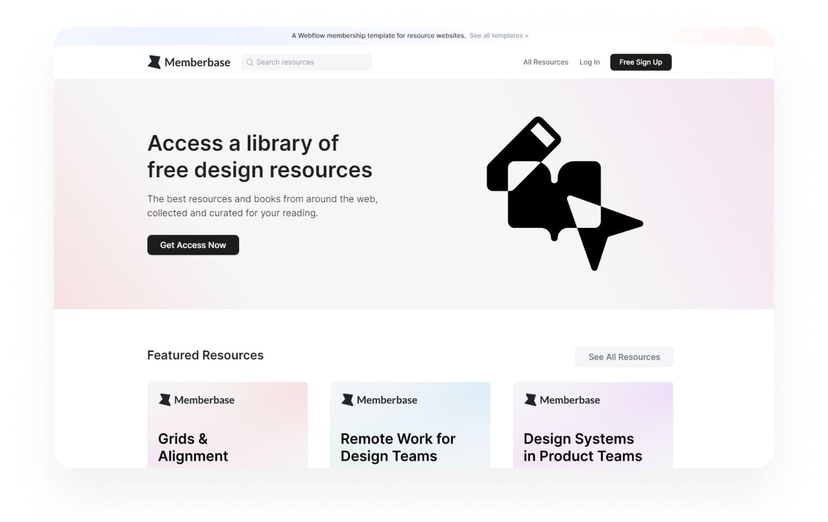Click the Memberbase wordmark in header
Image resolution: width=828 pixels, height=522 pixels.
click(x=197, y=62)
